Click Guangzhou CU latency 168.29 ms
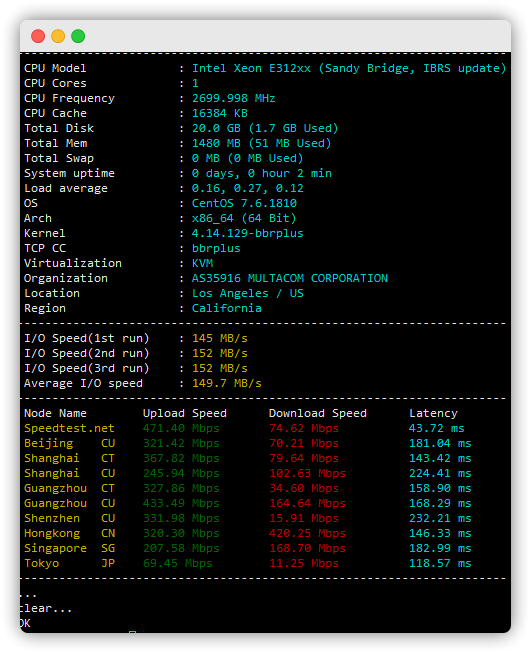Image resolution: width=531 pixels, height=653 pixels. click(440, 503)
